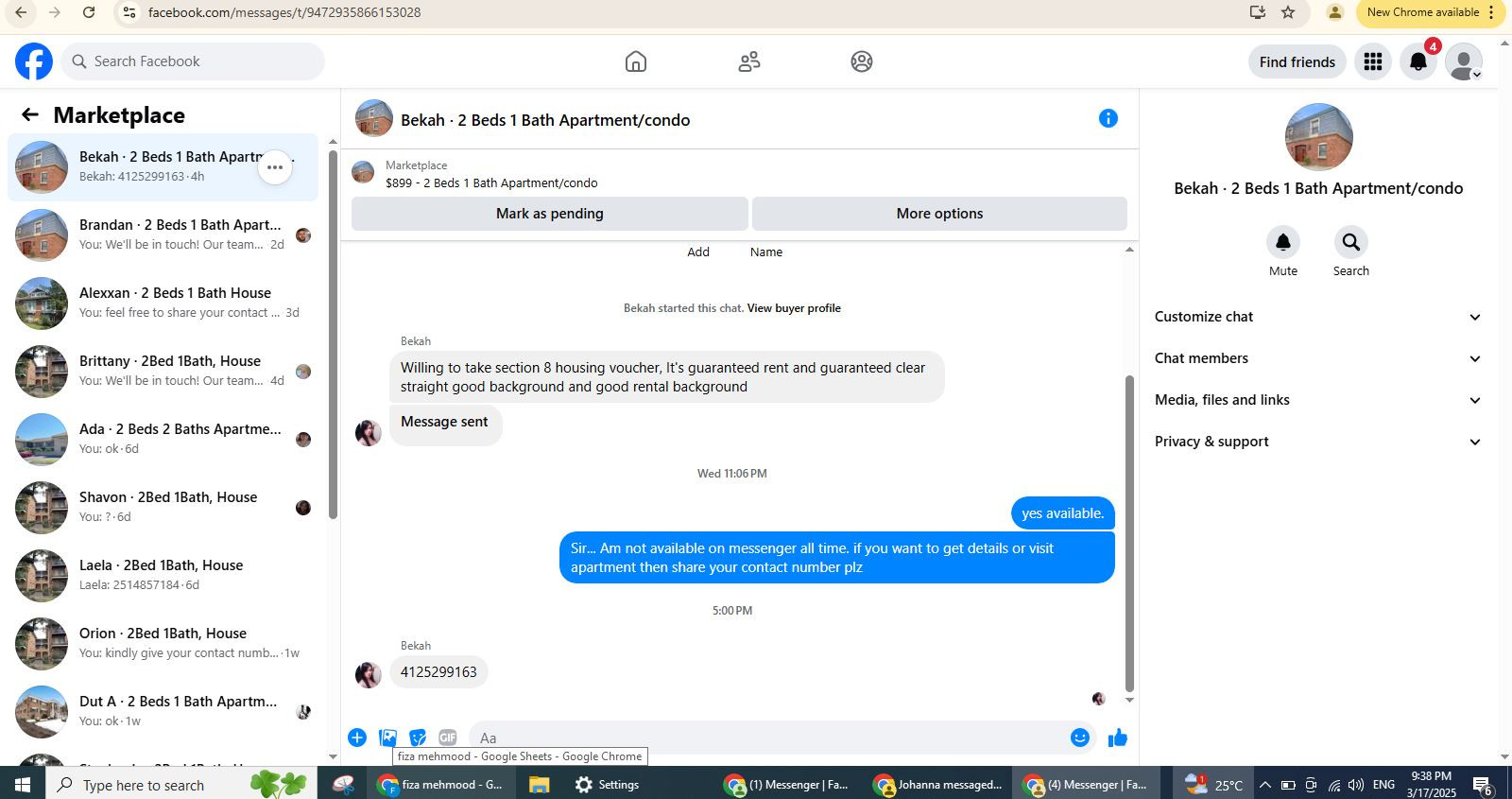The image size is (1512, 799).
Task: Expand Media, files and links section
Action: (1318, 400)
